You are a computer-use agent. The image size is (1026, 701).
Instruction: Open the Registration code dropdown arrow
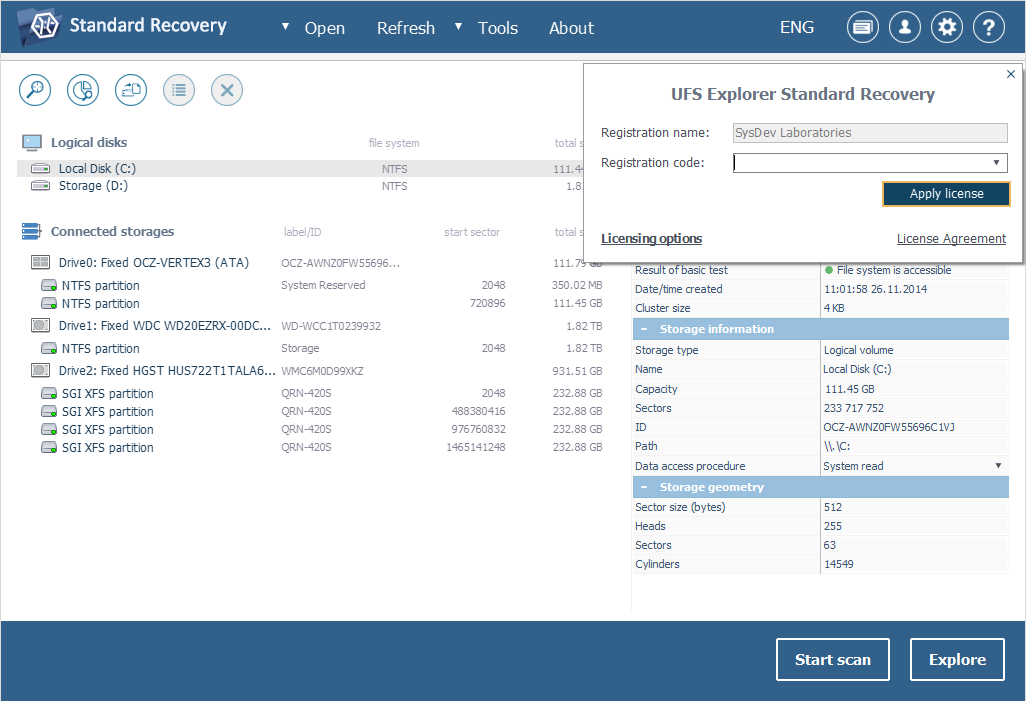click(997, 162)
